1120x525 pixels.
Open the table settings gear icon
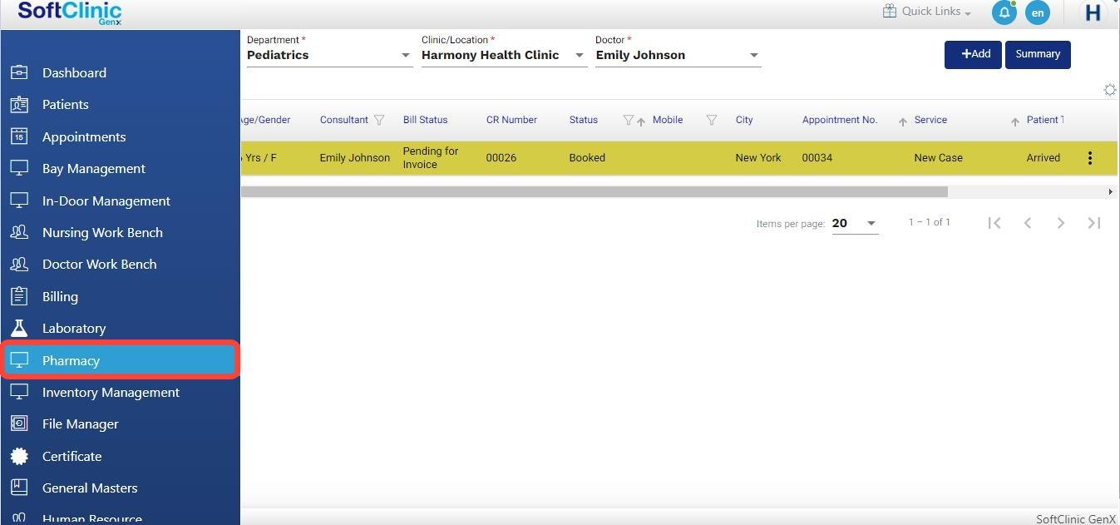coord(1109,90)
